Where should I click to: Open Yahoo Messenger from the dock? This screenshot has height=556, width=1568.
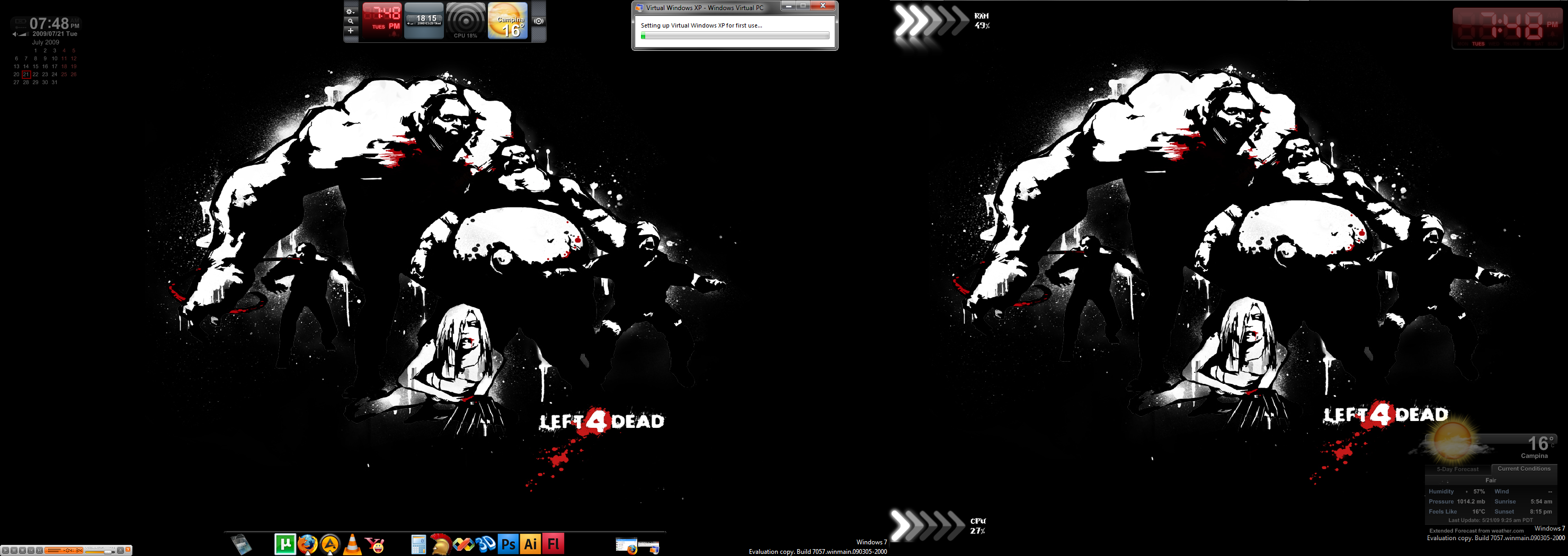click(375, 544)
